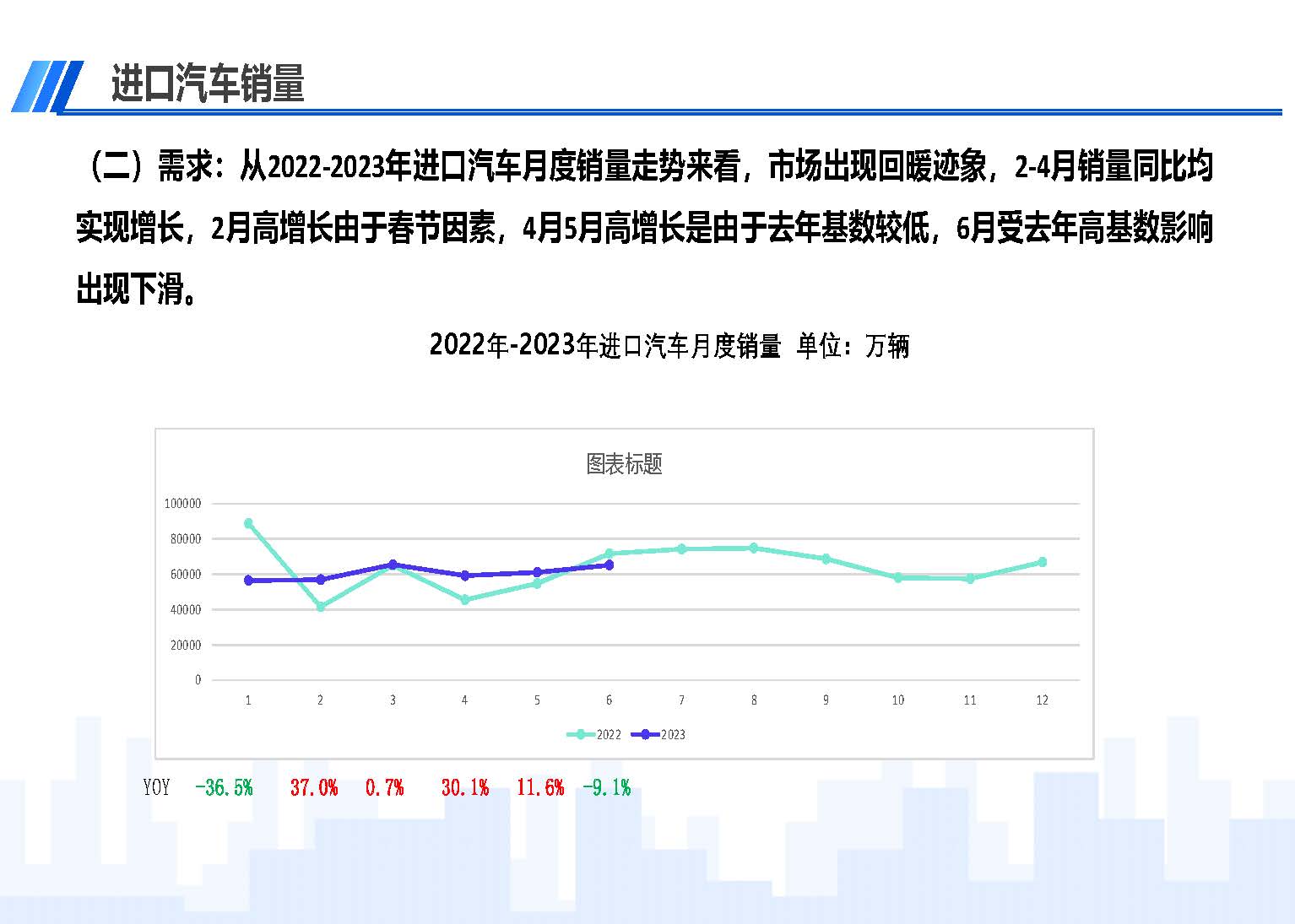Click the 2022 August data point
Viewport: 1295px width, 924px height.
pyautogui.click(x=753, y=548)
